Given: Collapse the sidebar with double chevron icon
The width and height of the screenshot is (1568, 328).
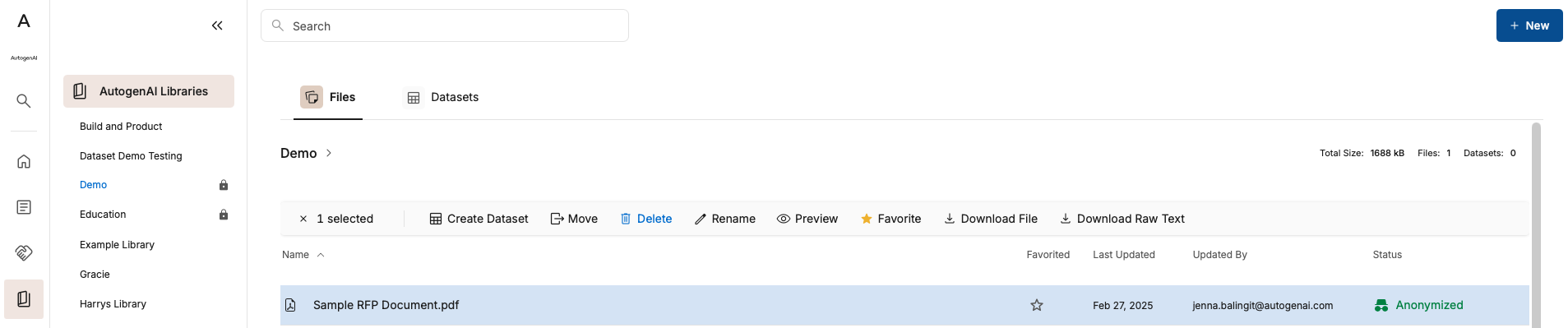Looking at the screenshot, I should (x=217, y=25).
